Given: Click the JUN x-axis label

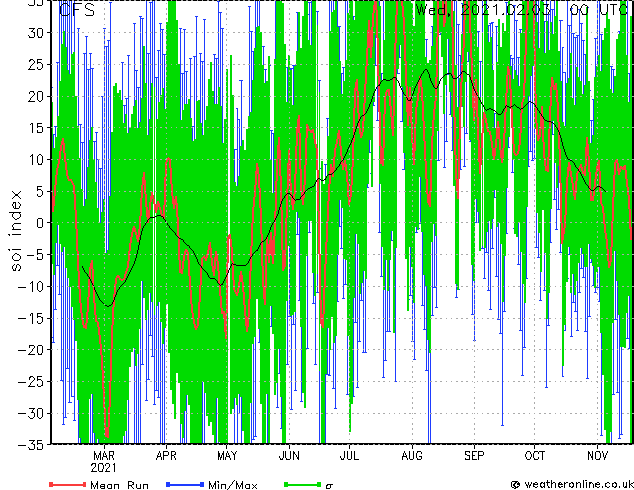Looking at the screenshot, I should (x=289, y=456).
